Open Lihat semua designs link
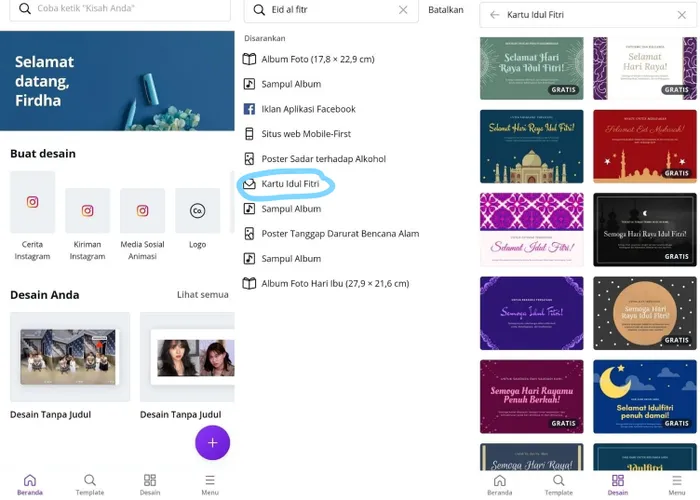 click(x=203, y=295)
